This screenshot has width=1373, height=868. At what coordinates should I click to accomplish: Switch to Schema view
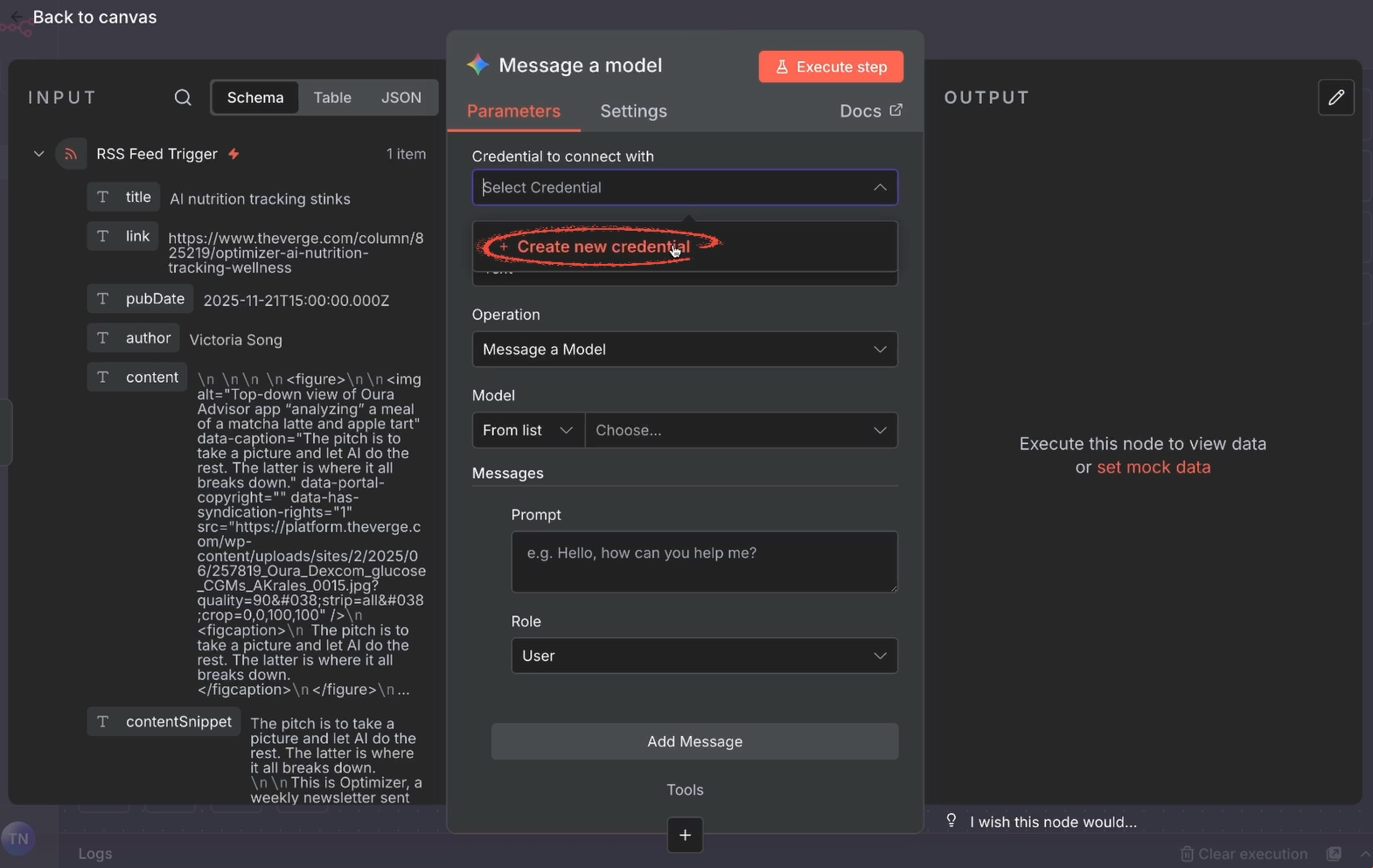click(x=255, y=97)
